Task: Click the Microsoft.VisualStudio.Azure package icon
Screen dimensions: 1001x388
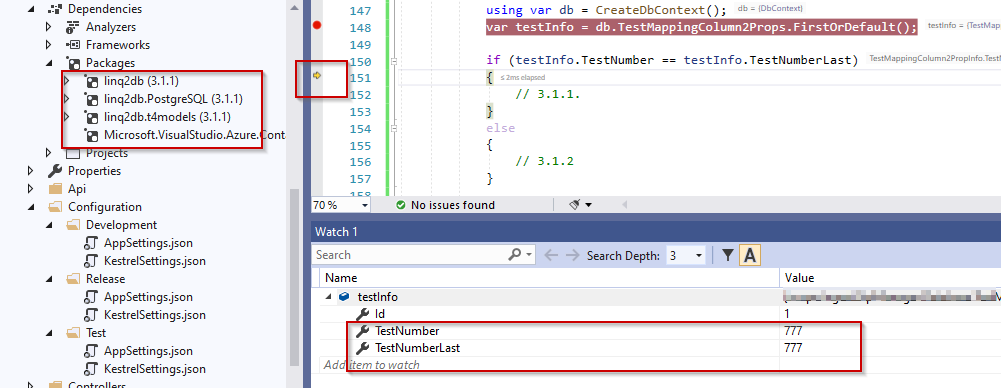Action: pos(92,135)
